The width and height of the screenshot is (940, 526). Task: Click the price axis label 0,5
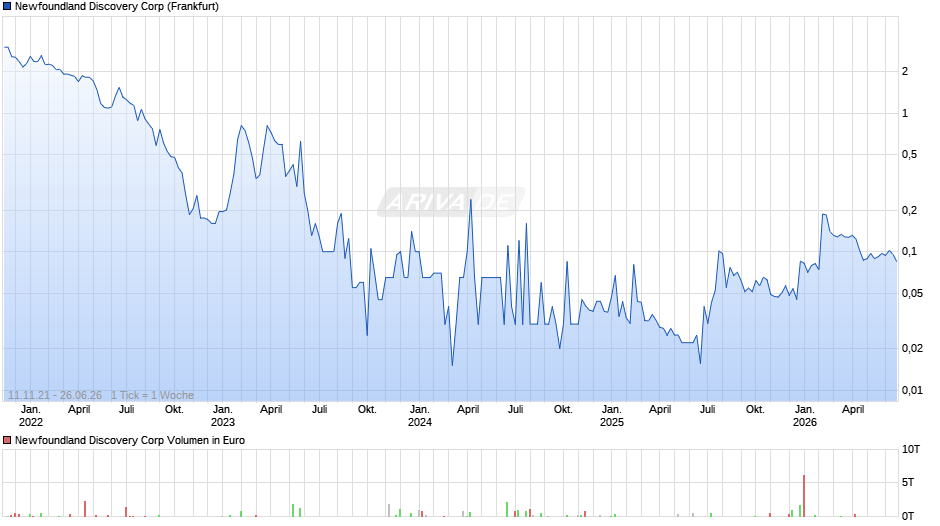pyautogui.click(x=909, y=155)
